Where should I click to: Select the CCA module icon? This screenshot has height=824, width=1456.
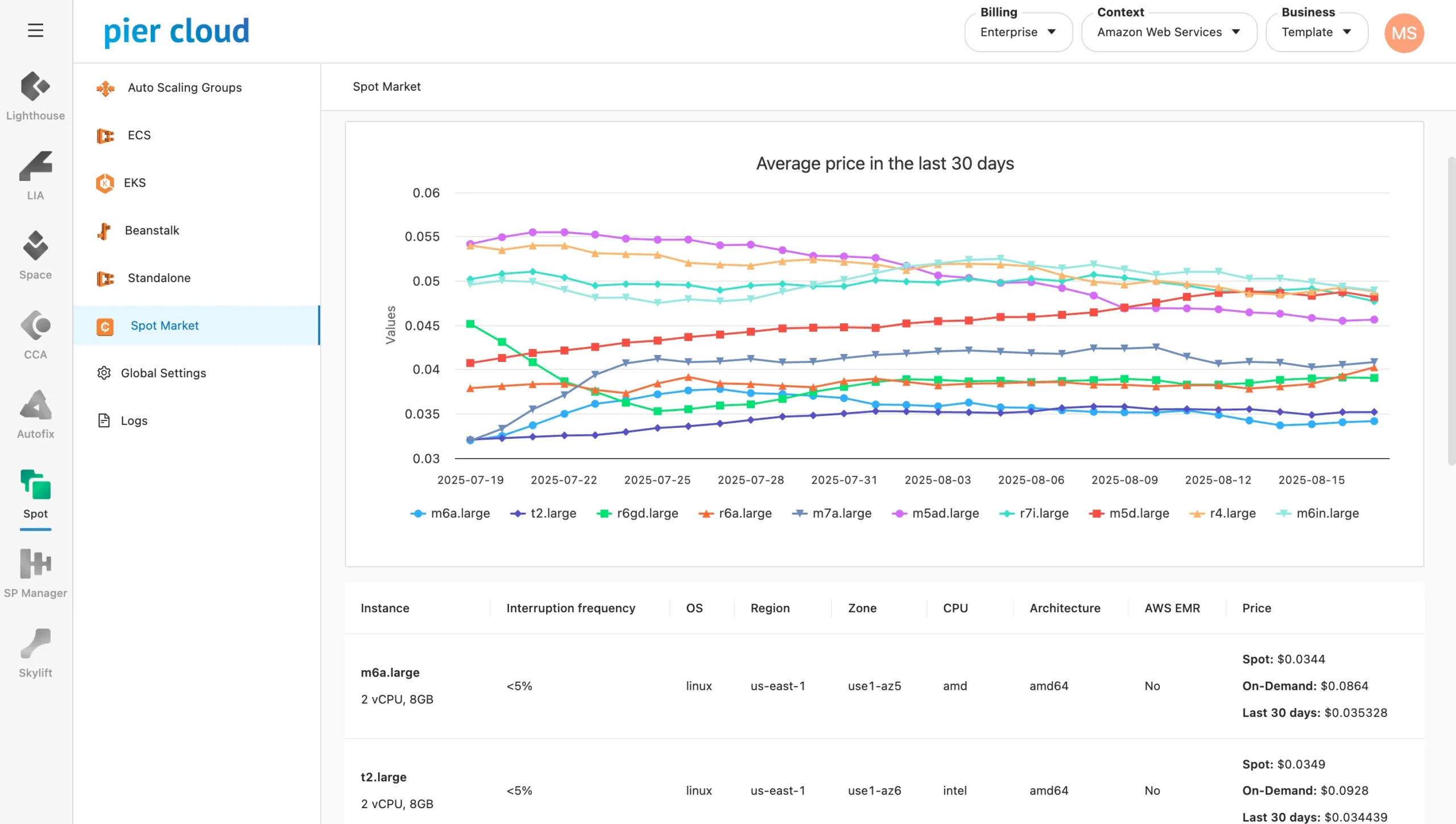coord(35,326)
